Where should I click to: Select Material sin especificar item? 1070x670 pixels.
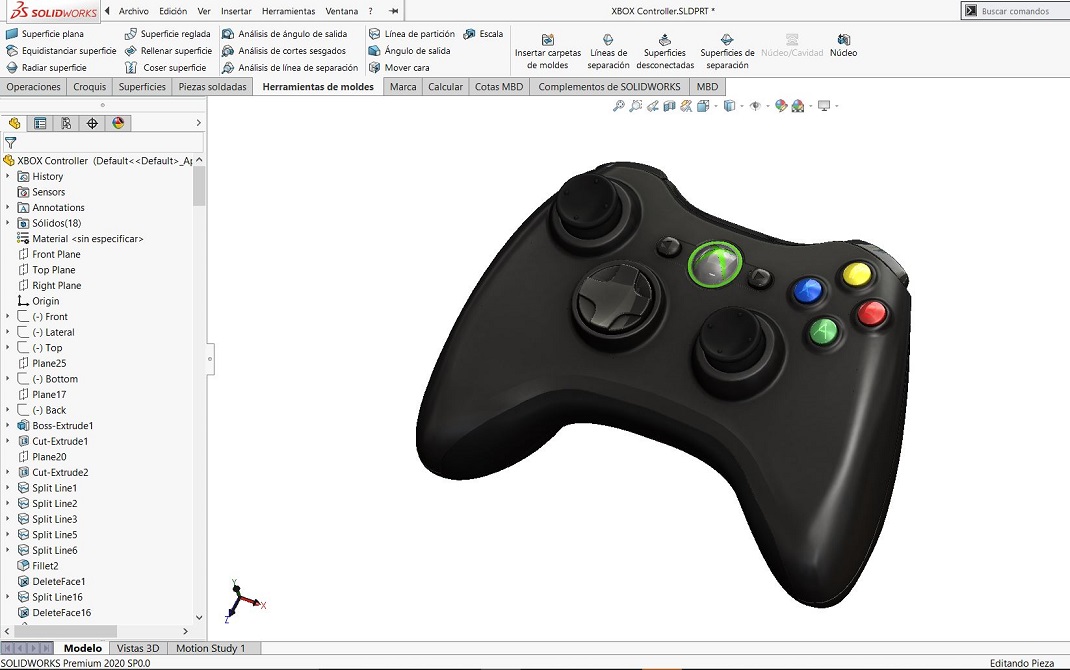tap(81, 239)
